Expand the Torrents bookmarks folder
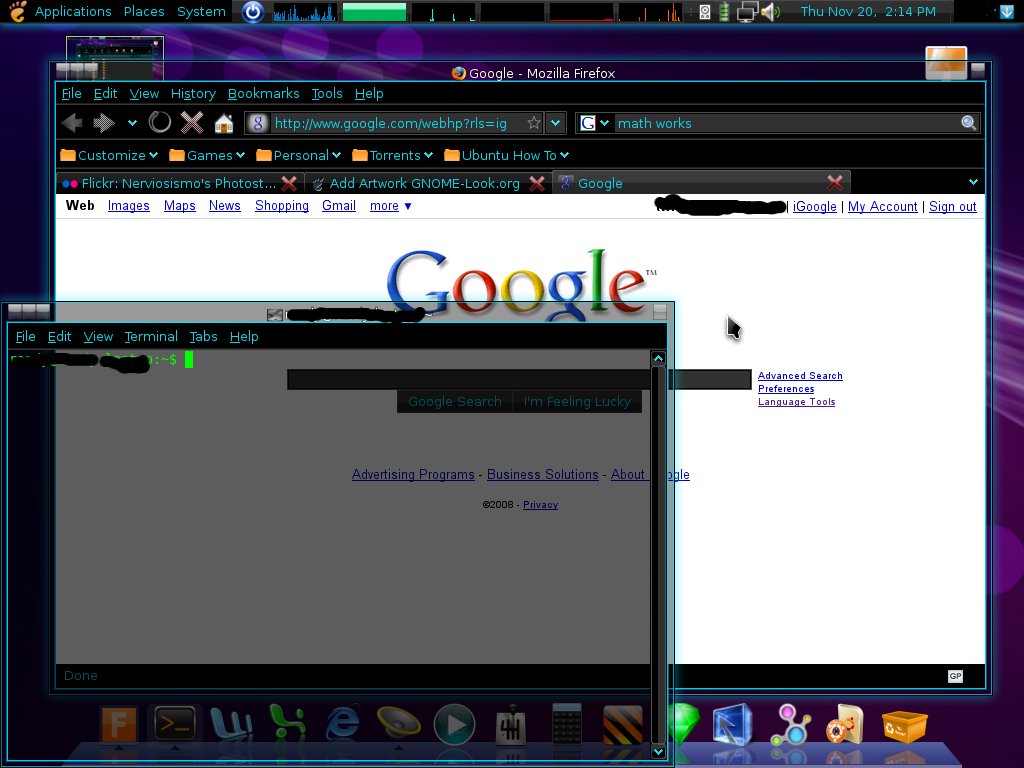 pos(392,155)
